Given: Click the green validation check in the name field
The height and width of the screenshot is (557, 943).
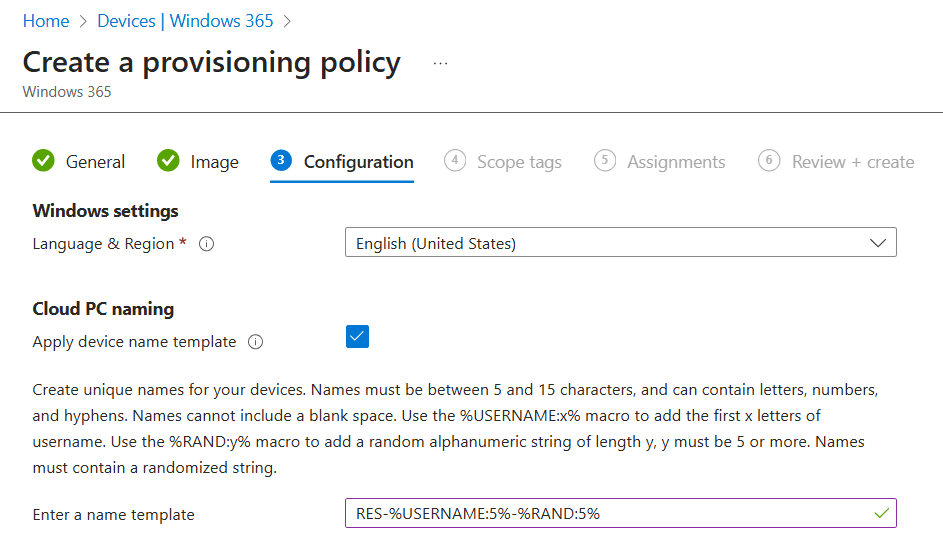Looking at the screenshot, I should 881,514.
